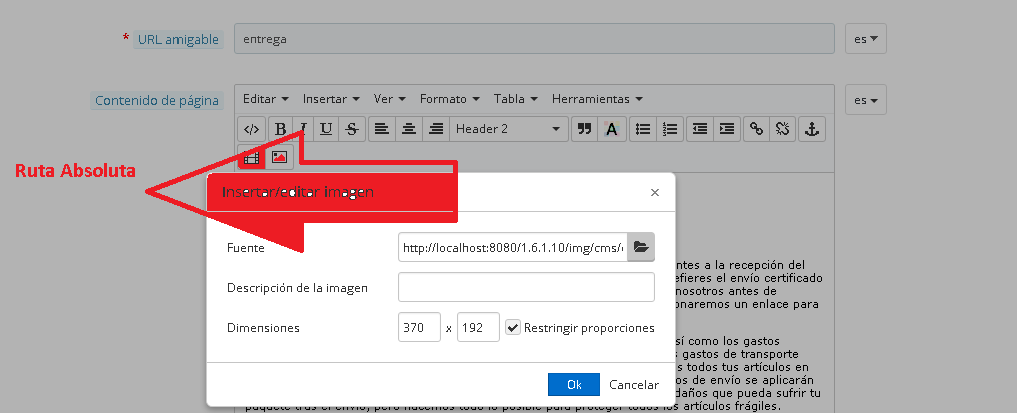The width and height of the screenshot is (1017, 413).
Task: Click the insert link icon
Action: 757,129
